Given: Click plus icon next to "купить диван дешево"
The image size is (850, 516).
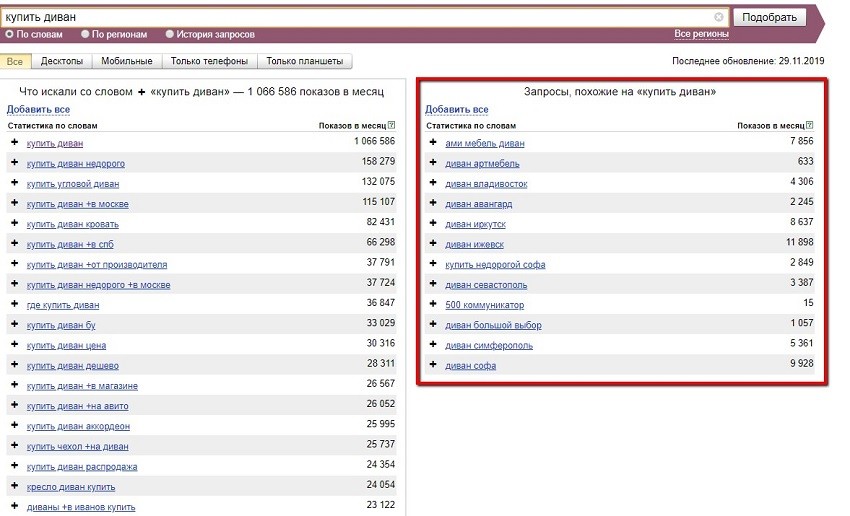Looking at the screenshot, I should (15, 364).
